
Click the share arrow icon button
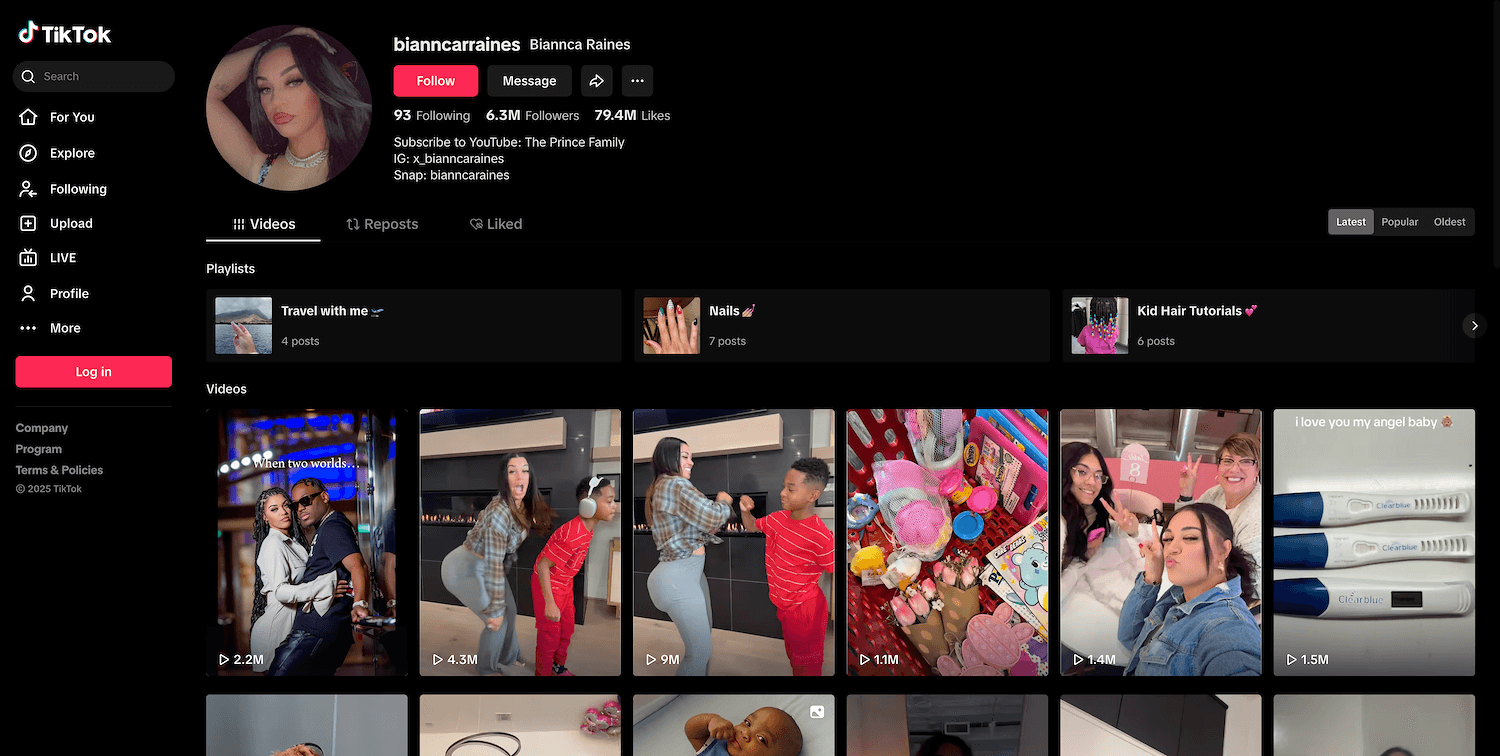596,81
